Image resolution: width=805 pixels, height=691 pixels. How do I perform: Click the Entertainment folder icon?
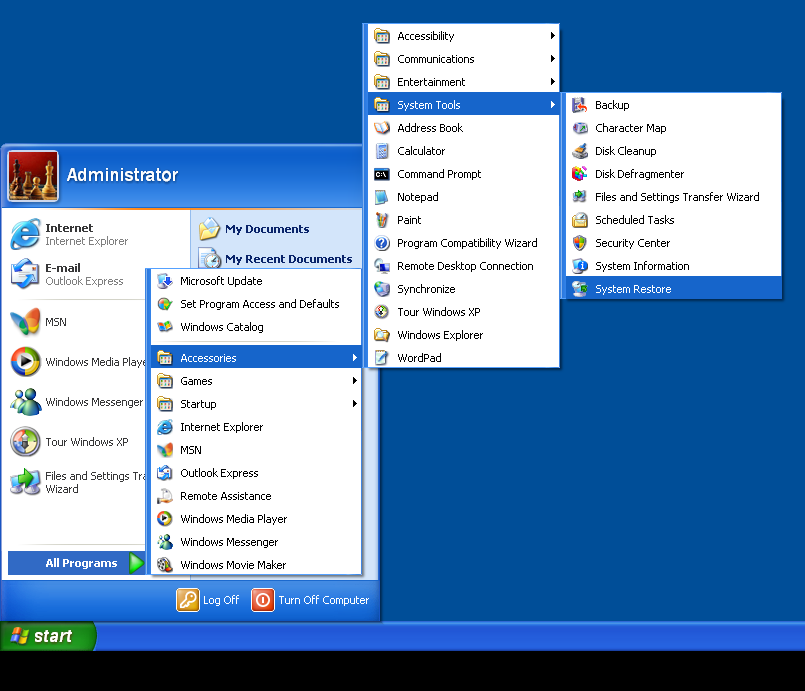pos(382,82)
